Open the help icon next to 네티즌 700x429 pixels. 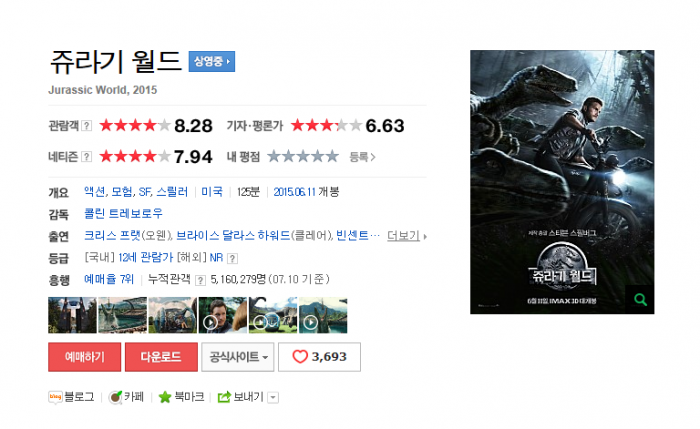pos(87,157)
